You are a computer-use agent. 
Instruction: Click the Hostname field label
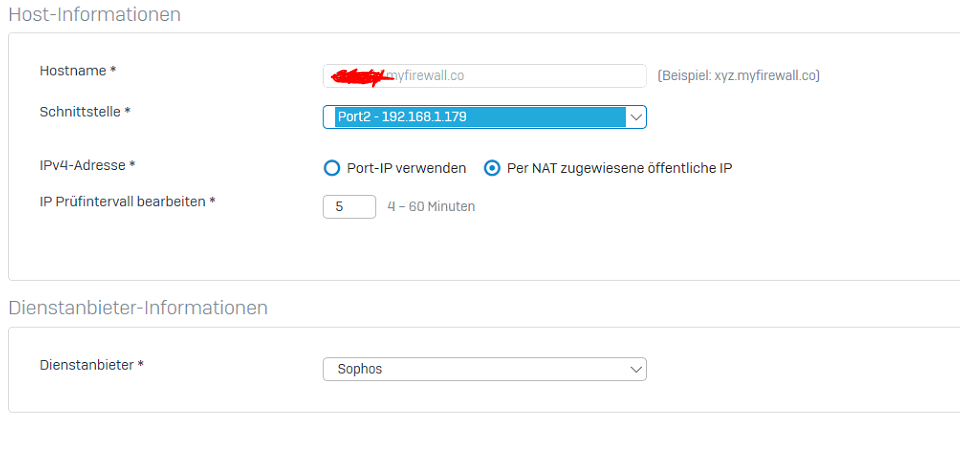pos(78,71)
